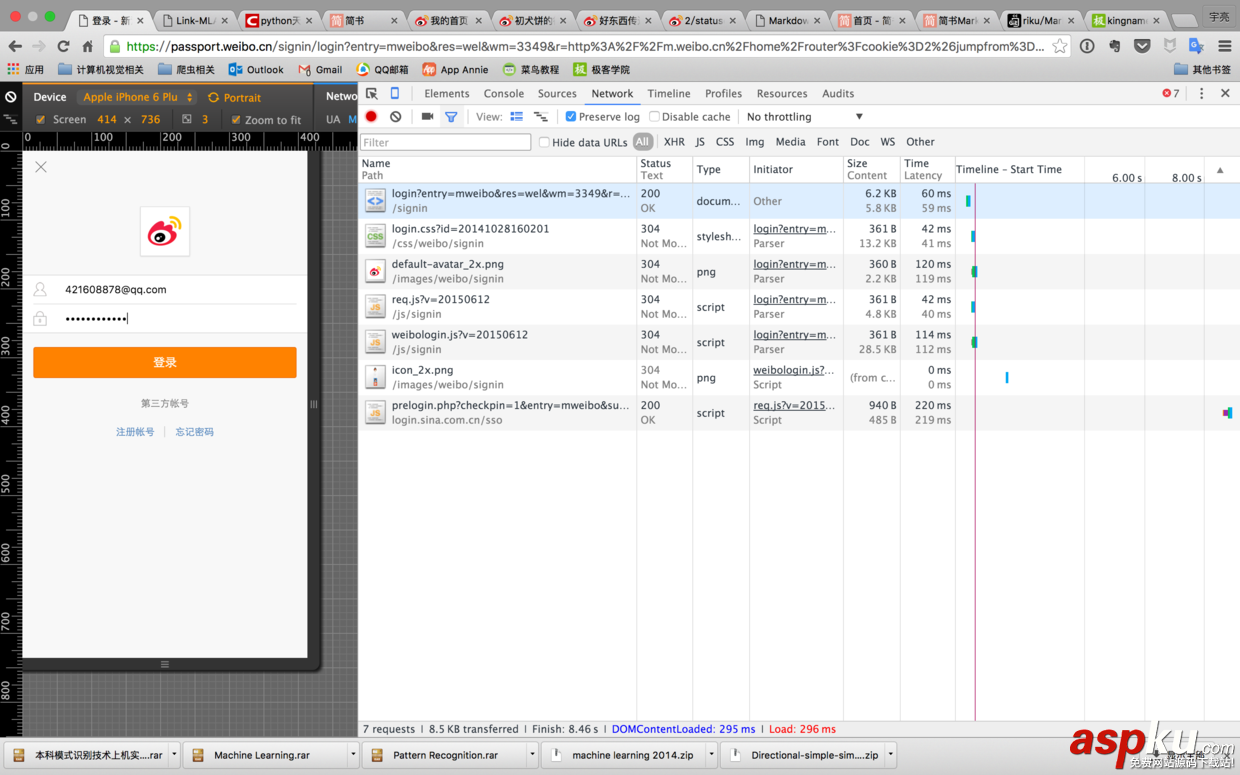Screen dimensions: 1240x775
Task: Open the Elements tab in DevTools
Action: pyautogui.click(x=446, y=93)
